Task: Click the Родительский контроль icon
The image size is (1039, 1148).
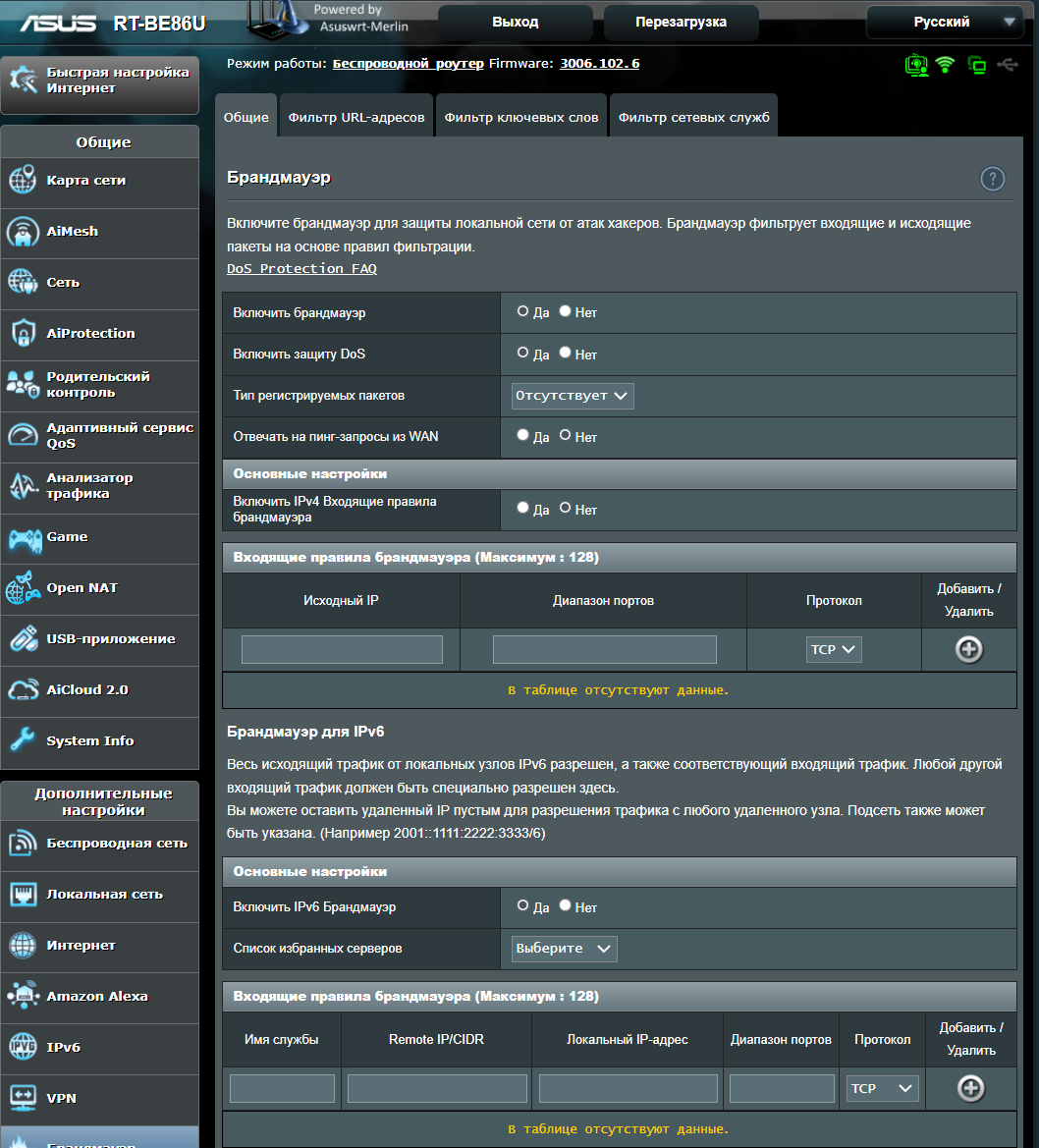Action: [x=23, y=384]
